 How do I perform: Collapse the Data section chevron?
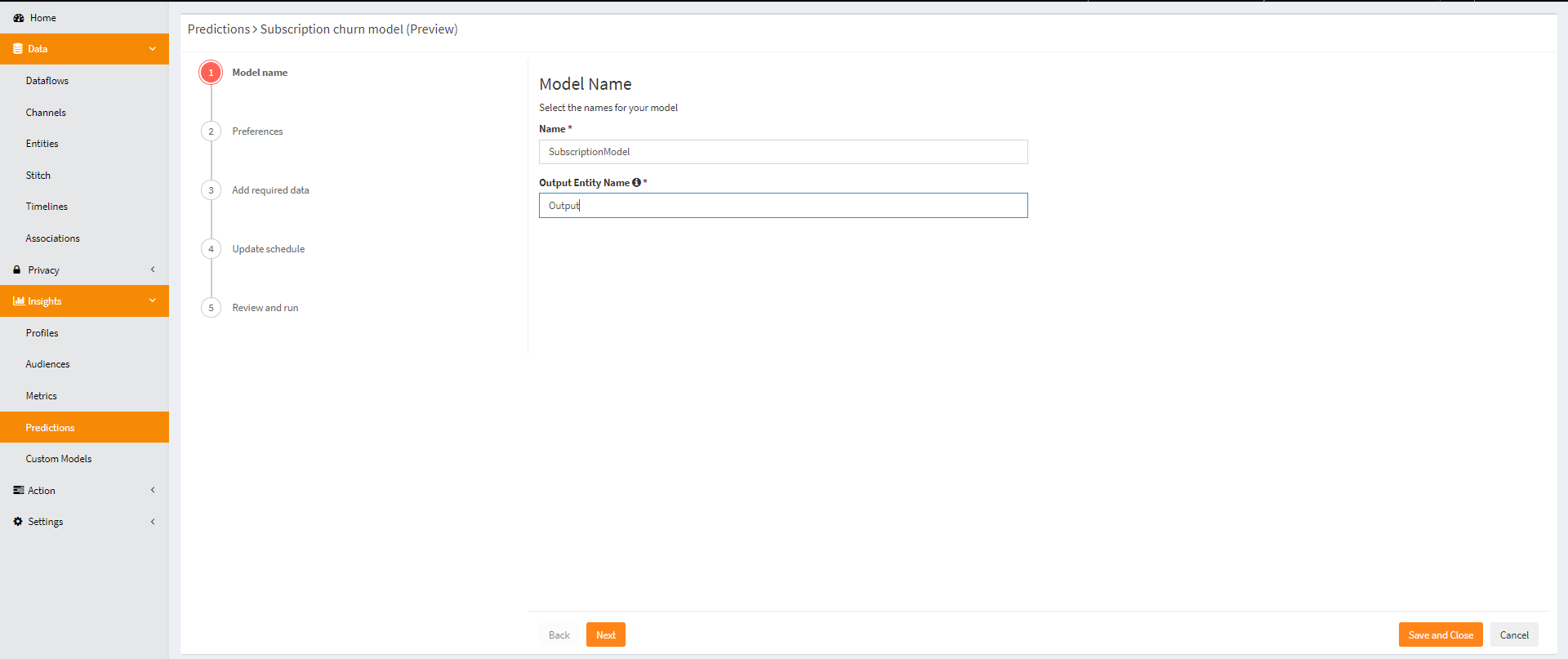[153, 49]
